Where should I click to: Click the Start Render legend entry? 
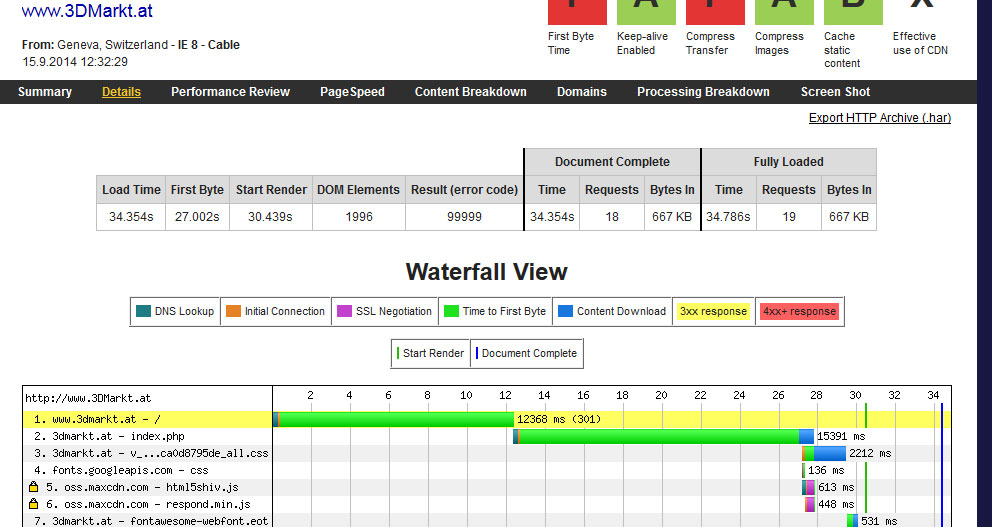coord(430,353)
